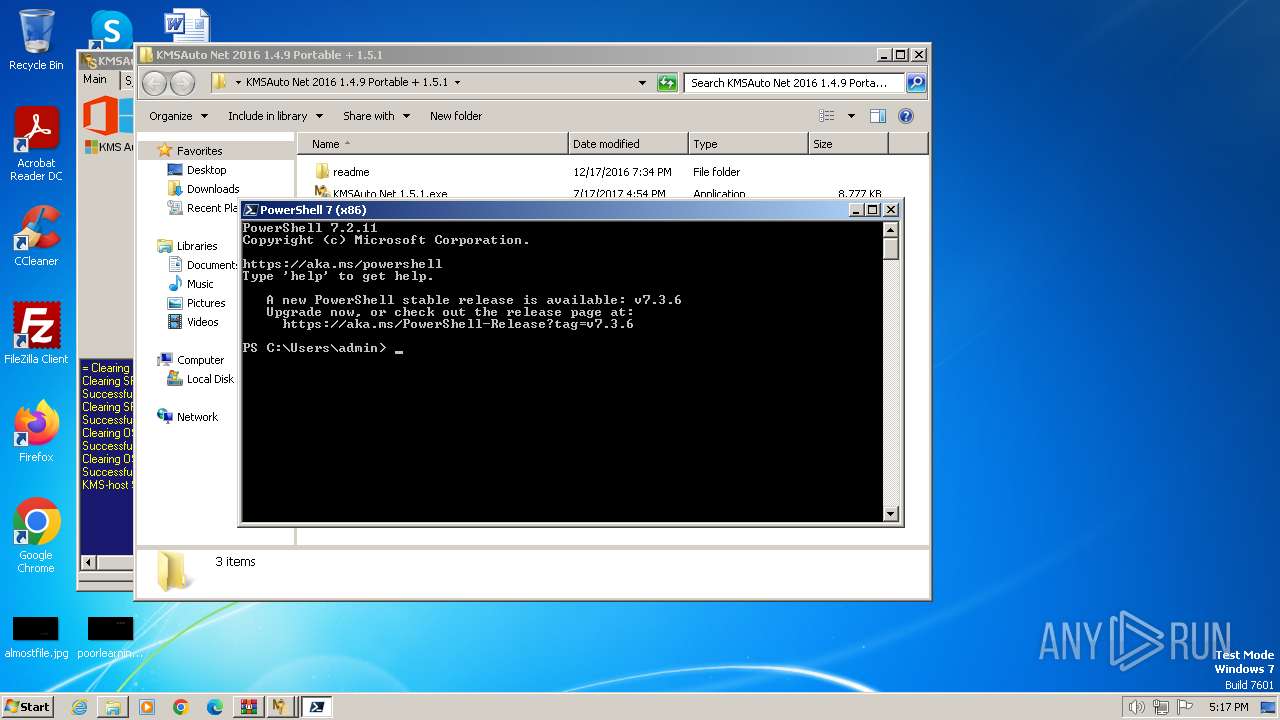
Task: Launch Google Chrome from desktop
Action: click(x=36, y=536)
